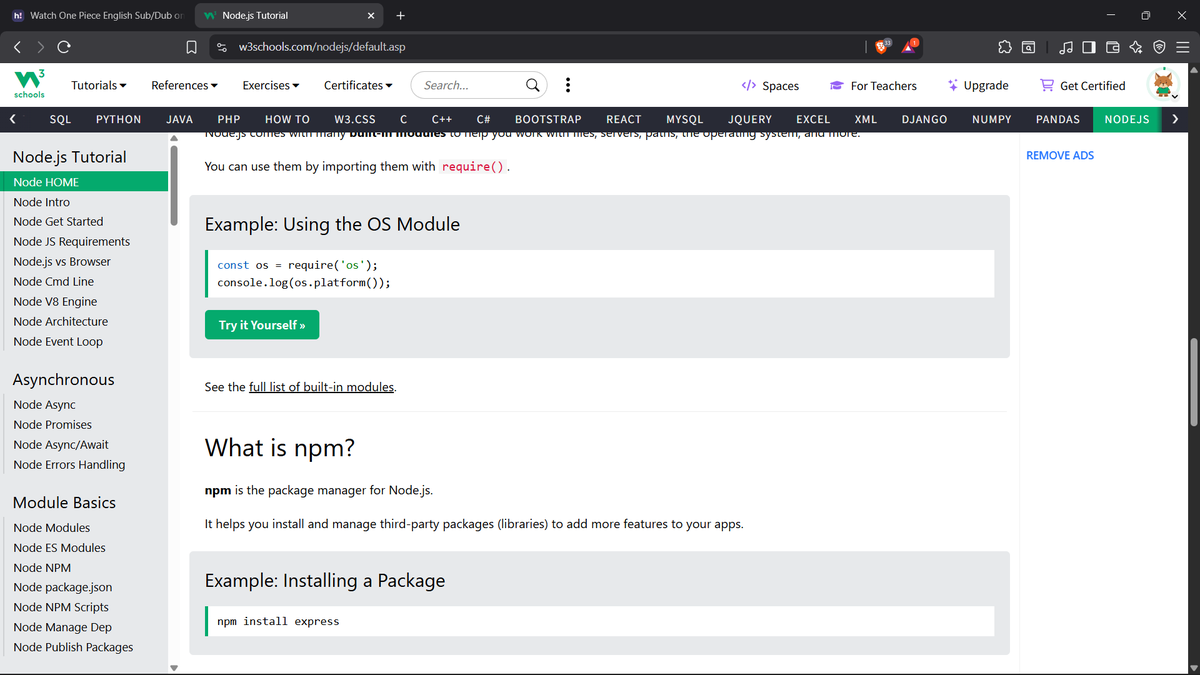The image size is (1200, 675).
Task: Click the 'npm install express' code text
Action: pyautogui.click(x=278, y=622)
